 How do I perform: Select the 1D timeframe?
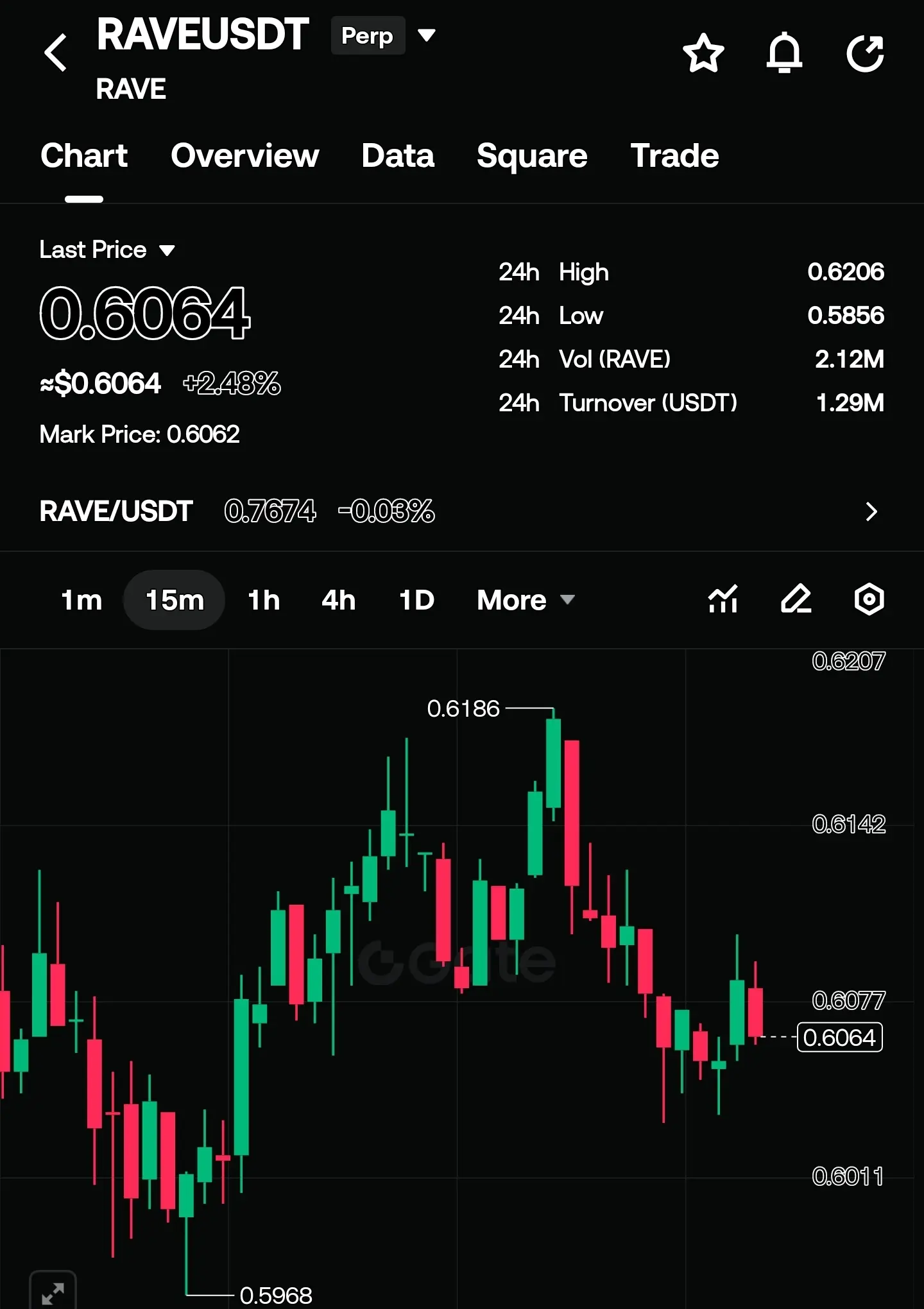[416, 600]
